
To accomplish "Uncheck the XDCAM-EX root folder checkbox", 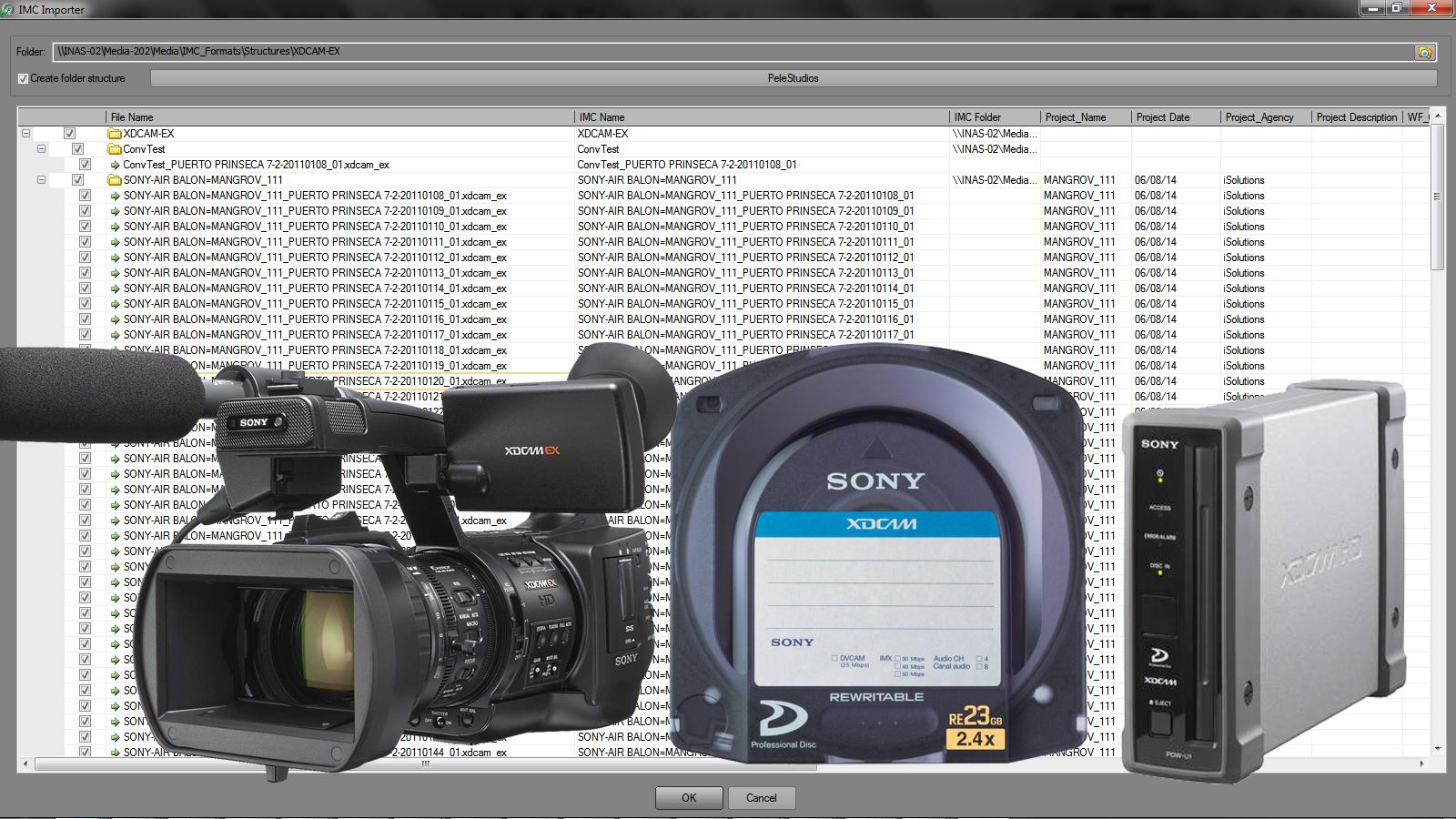I will [x=69, y=134].
